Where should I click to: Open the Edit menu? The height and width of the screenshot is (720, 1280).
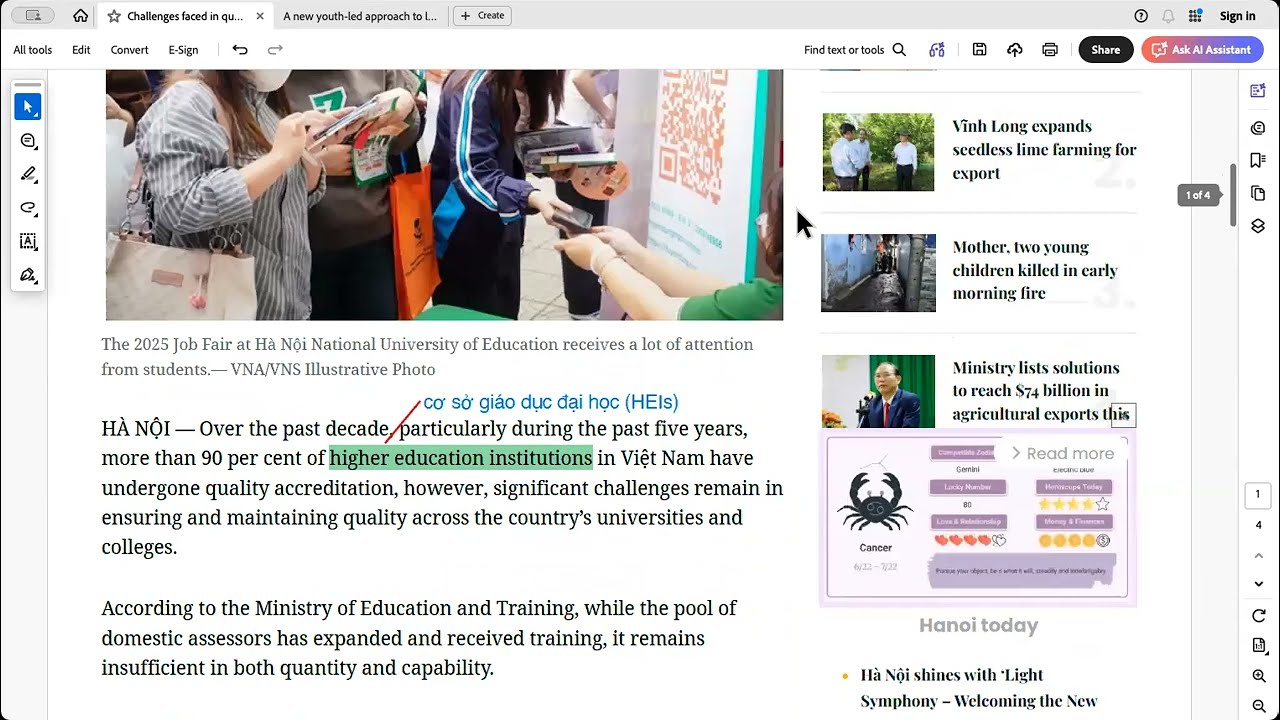[x=81, y=50]
